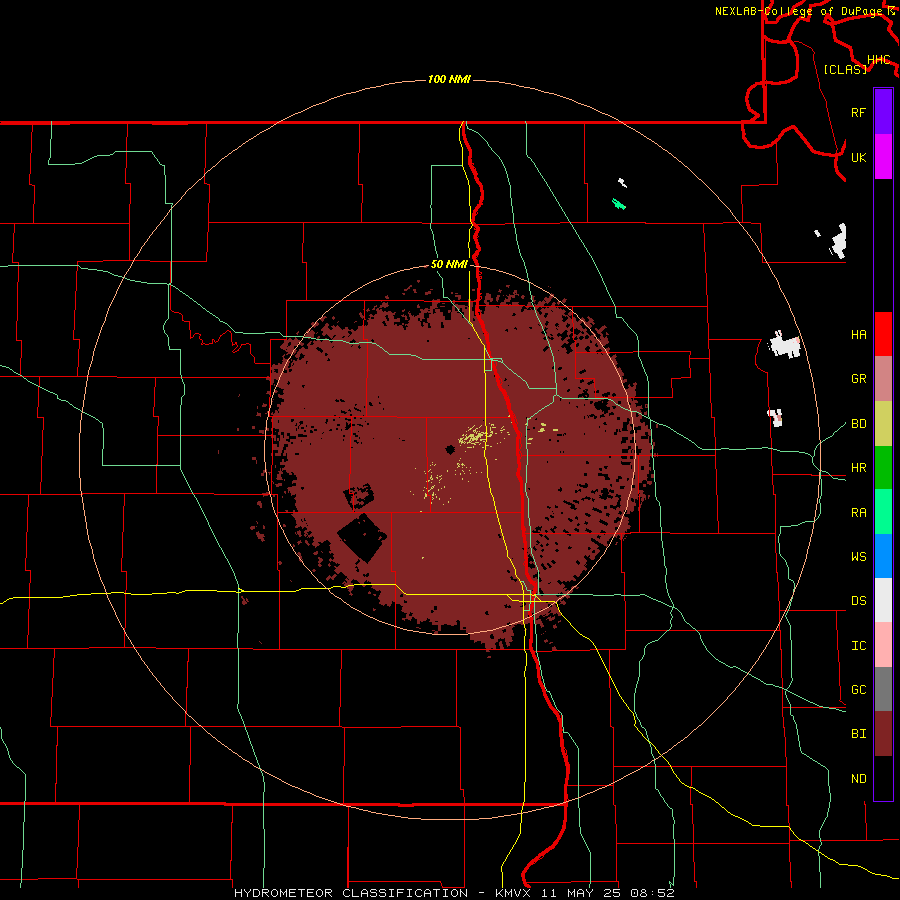This screenshot has height=900, width=900.
Task: Click the HR green legend swatch
Action: tap(883, 467)
